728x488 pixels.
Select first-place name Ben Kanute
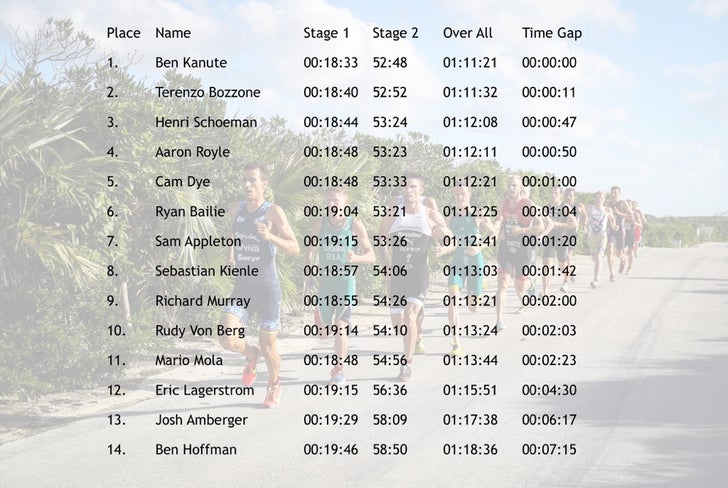tap(191, 63)
